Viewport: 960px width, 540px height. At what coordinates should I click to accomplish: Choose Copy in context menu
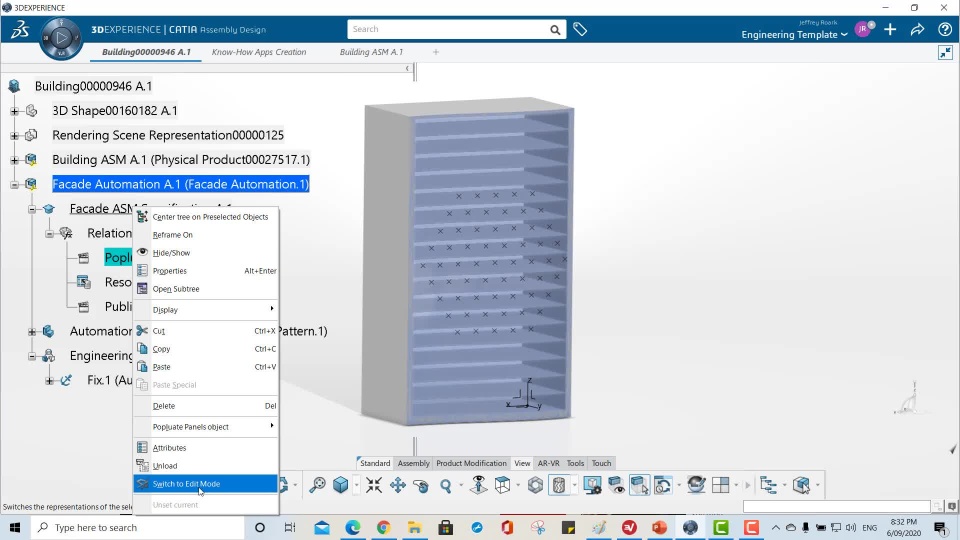(206, 349)
